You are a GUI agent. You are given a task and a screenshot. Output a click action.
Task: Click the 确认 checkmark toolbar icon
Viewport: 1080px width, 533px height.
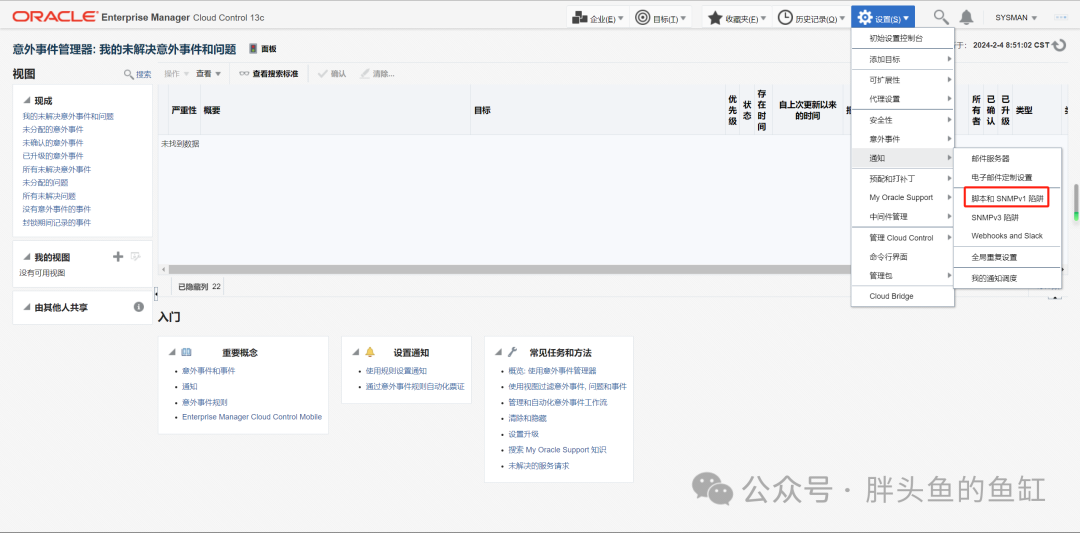(322, 74)
